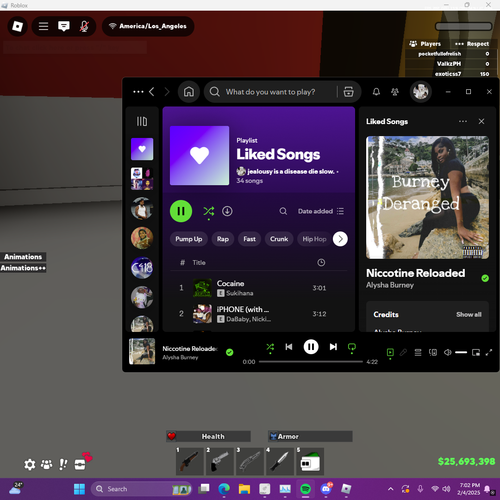Viewport: 500px width, 500px height.
Task: Enter Spotify full screen mode
Action: tap(489, 352)
